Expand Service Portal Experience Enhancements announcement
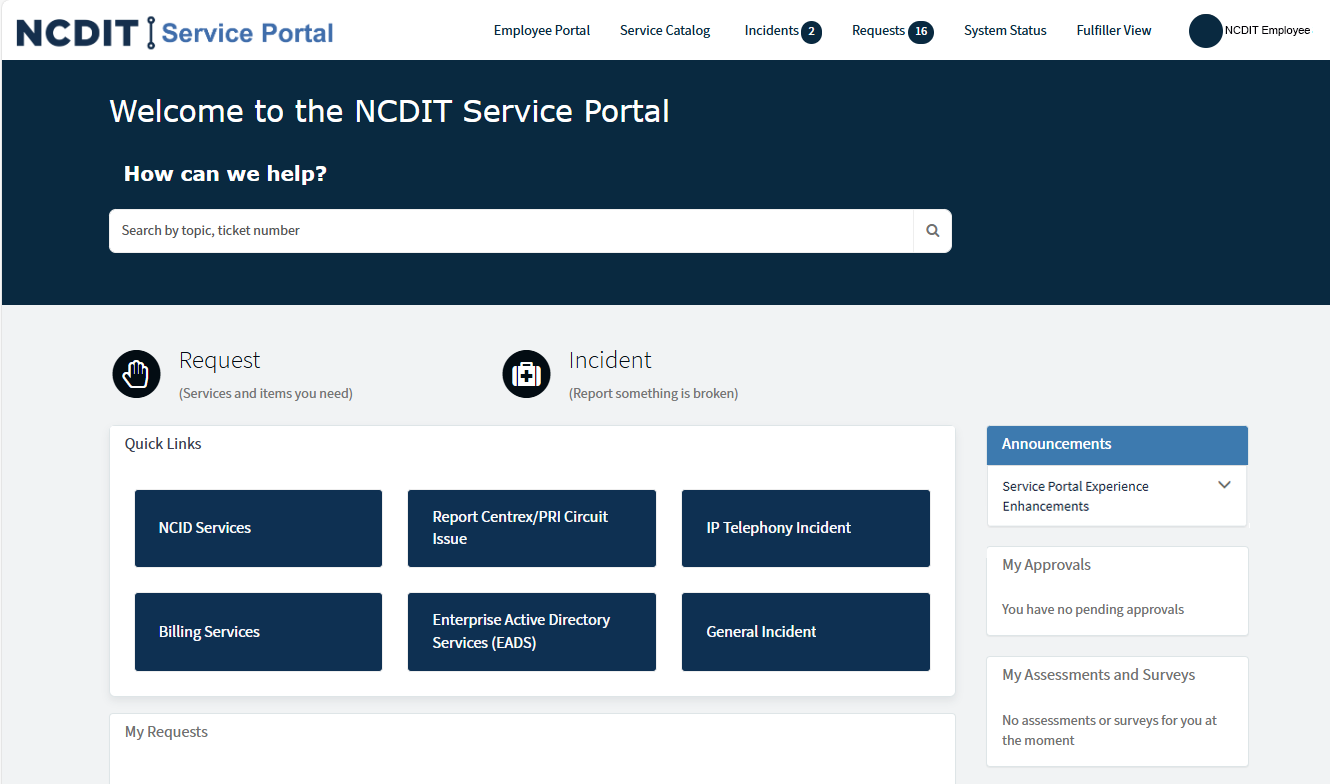 coord(1224,484)
